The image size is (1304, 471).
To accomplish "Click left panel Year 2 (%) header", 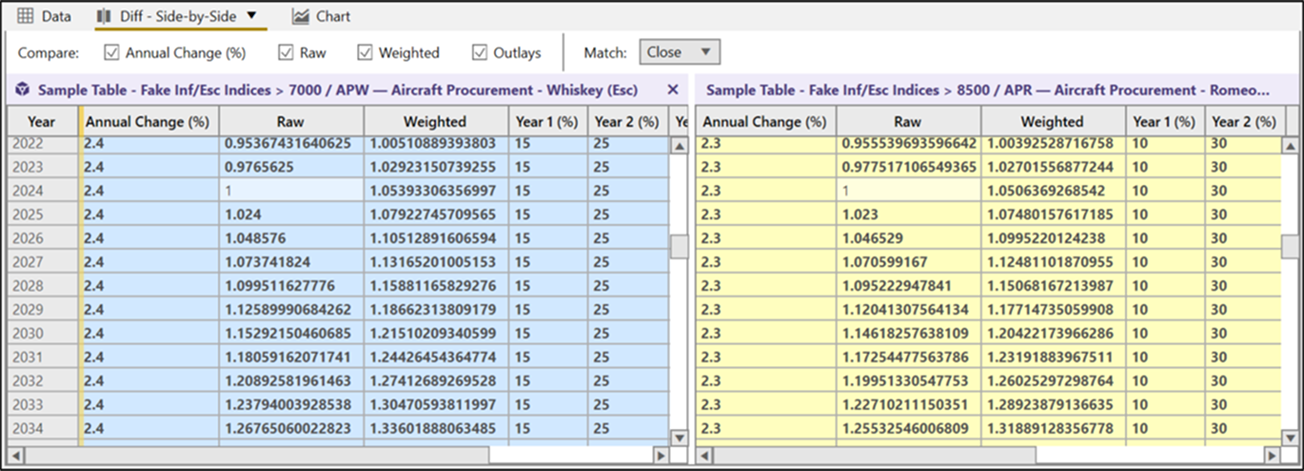I will [x=626, y=121].
